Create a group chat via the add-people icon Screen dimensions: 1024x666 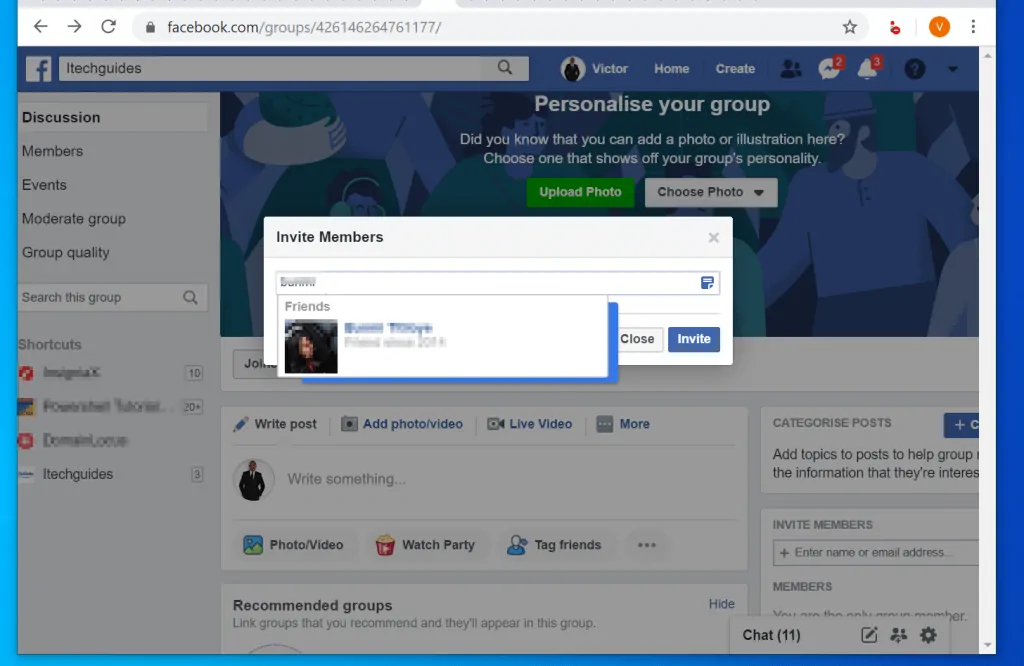(x=898, y=635)
